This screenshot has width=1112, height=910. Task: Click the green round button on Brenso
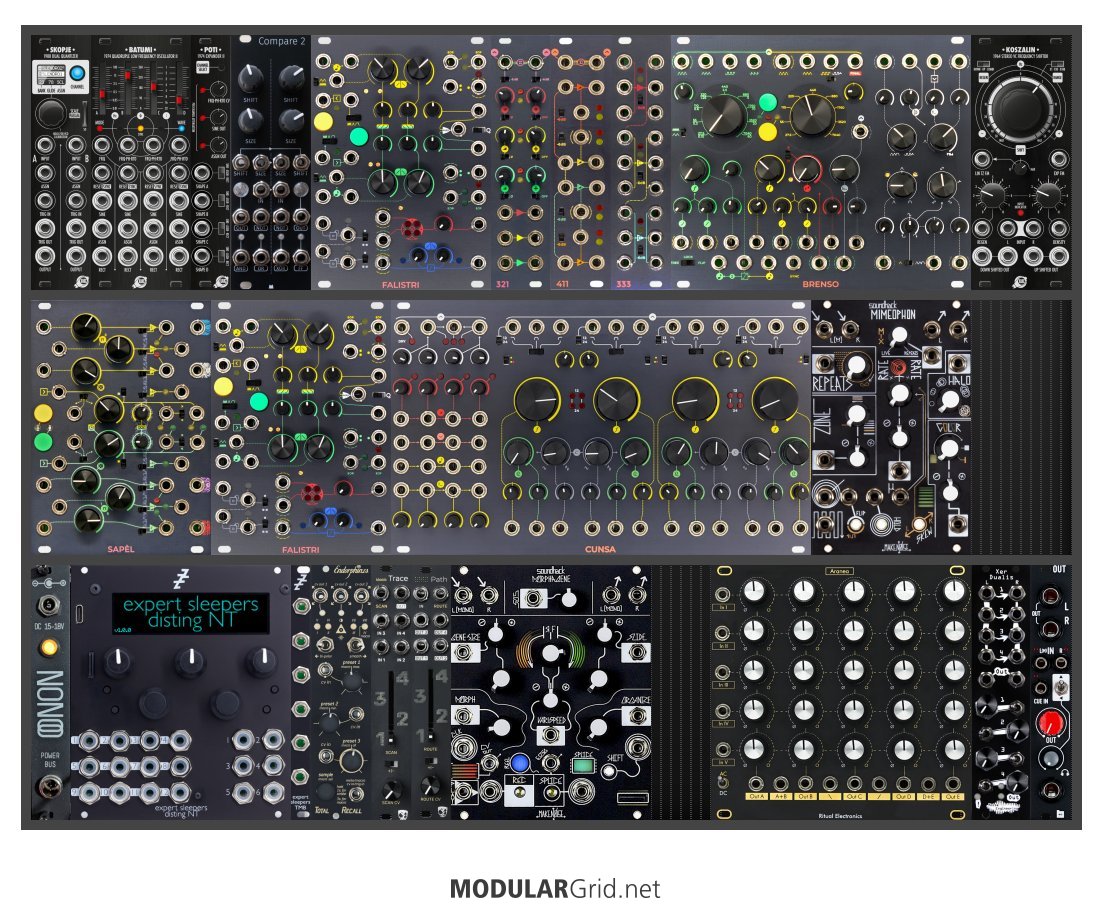pyautogui.click(x=768, y=102)
